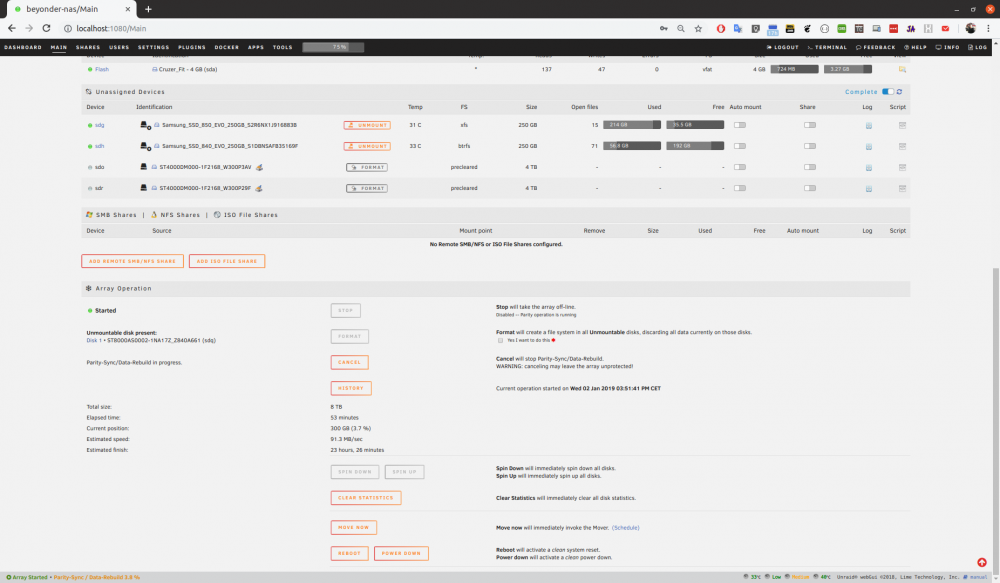
Task: Click the browser address bar
Action: pyautogui.click(x=357, y=29)
